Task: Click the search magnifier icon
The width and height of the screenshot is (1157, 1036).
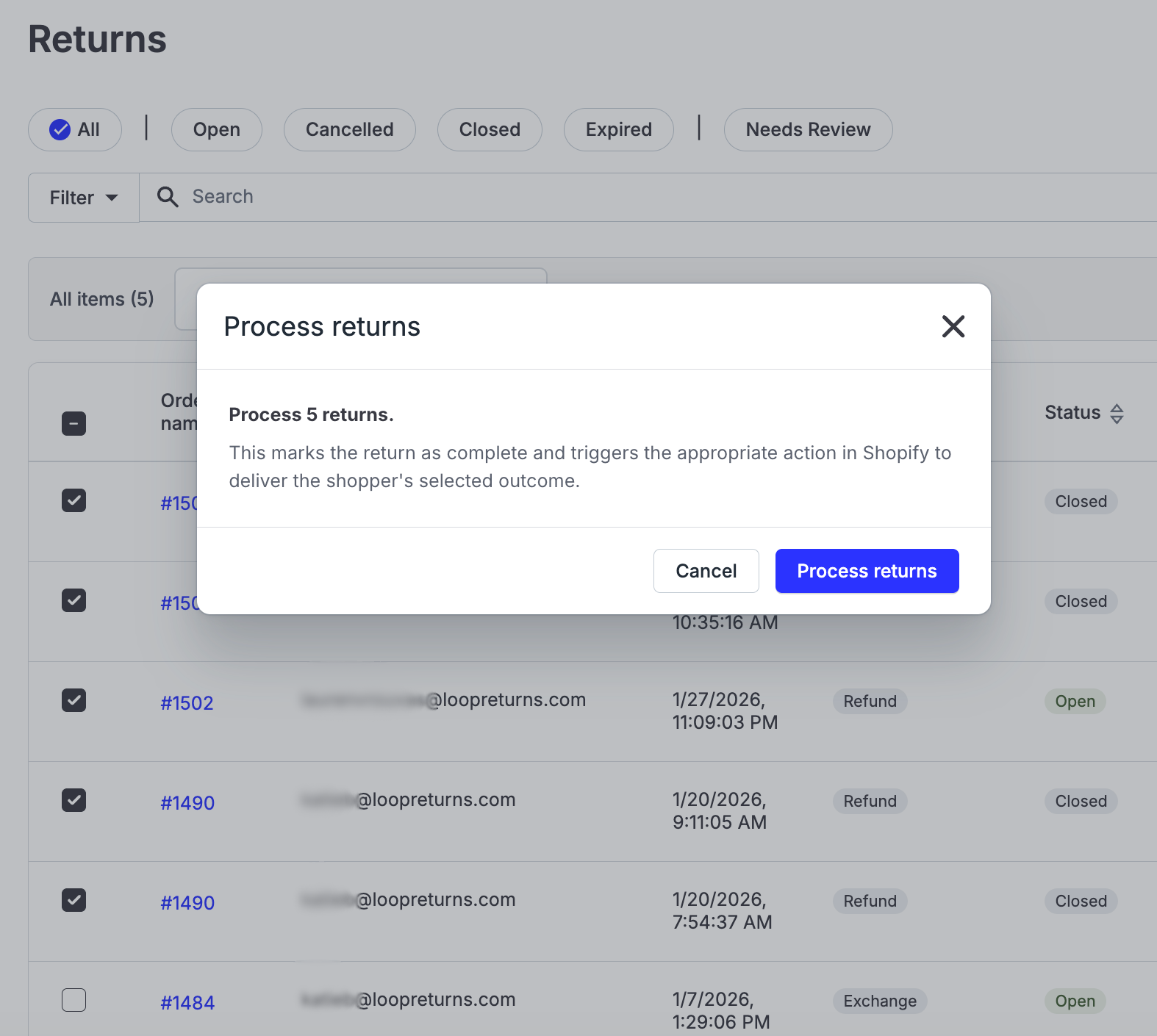Action: [x=168, y=197]
